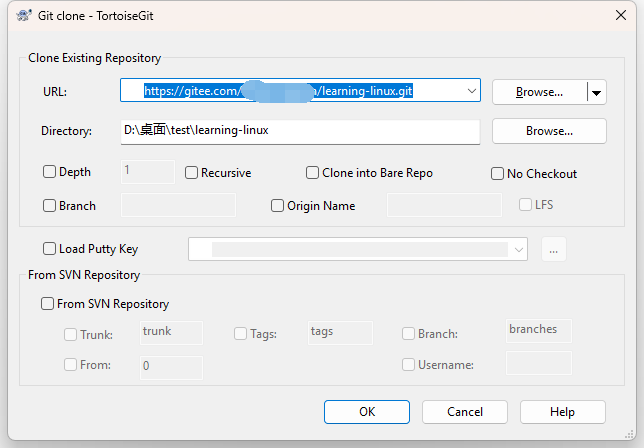Click the Branch name field beside Branch checkbox

click(178, 205)
